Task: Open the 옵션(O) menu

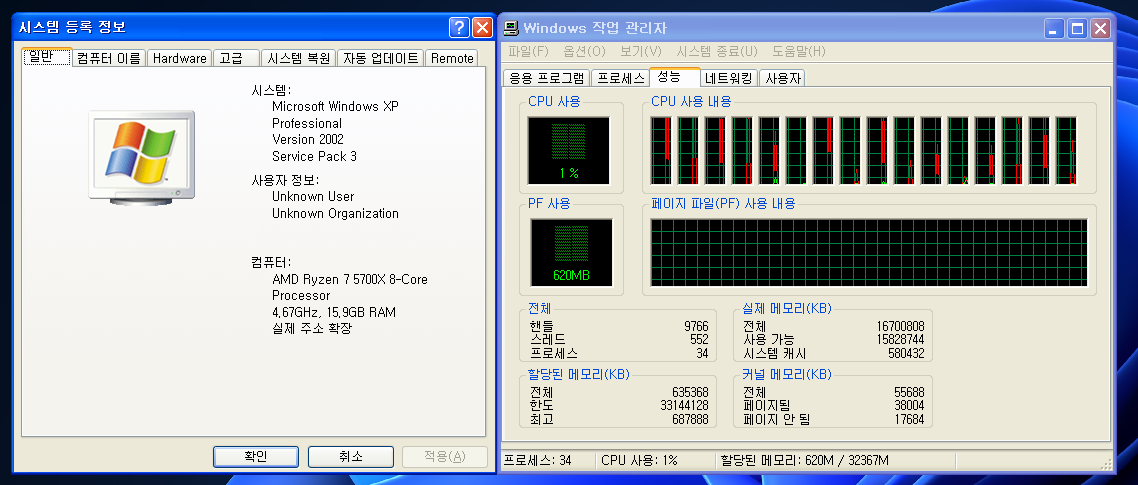Action: [x=584, y=52]
